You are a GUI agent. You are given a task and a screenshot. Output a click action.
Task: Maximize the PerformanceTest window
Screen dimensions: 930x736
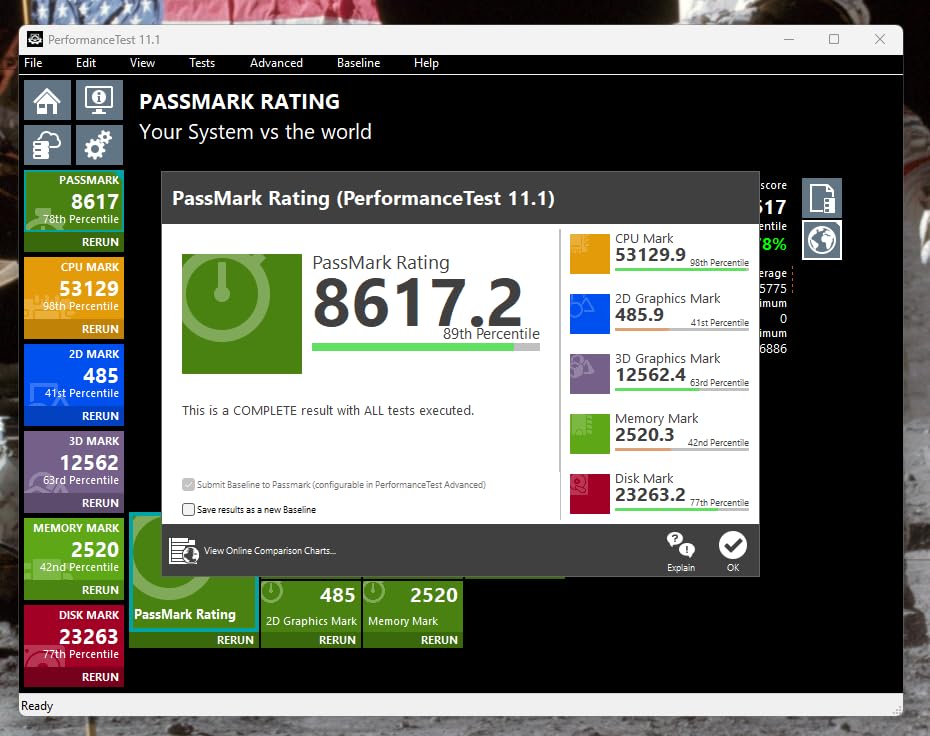pos(834,39)
